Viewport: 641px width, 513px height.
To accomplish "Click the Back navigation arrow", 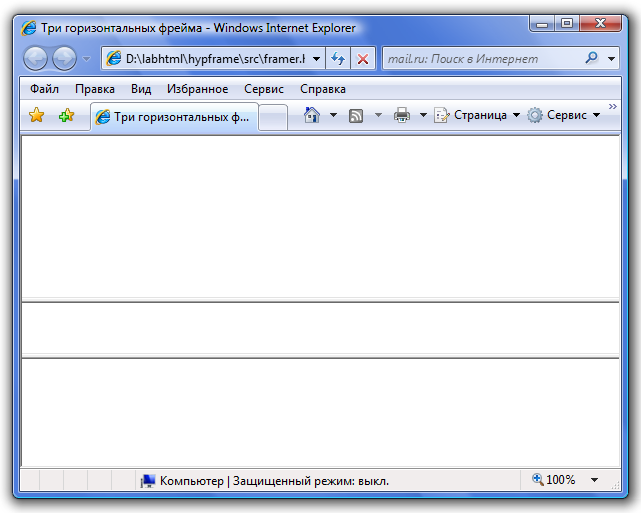I will pos(36,58).
